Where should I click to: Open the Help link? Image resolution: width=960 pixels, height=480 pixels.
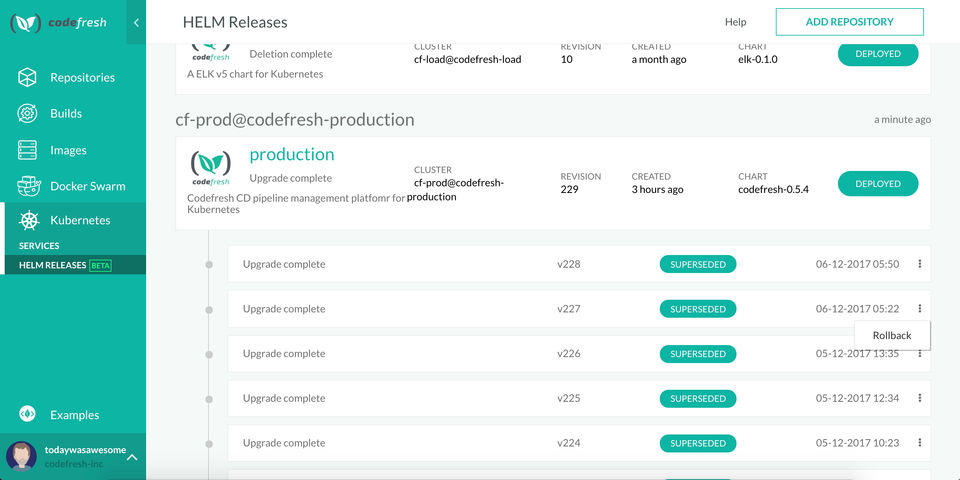click(x=735, y=22)
